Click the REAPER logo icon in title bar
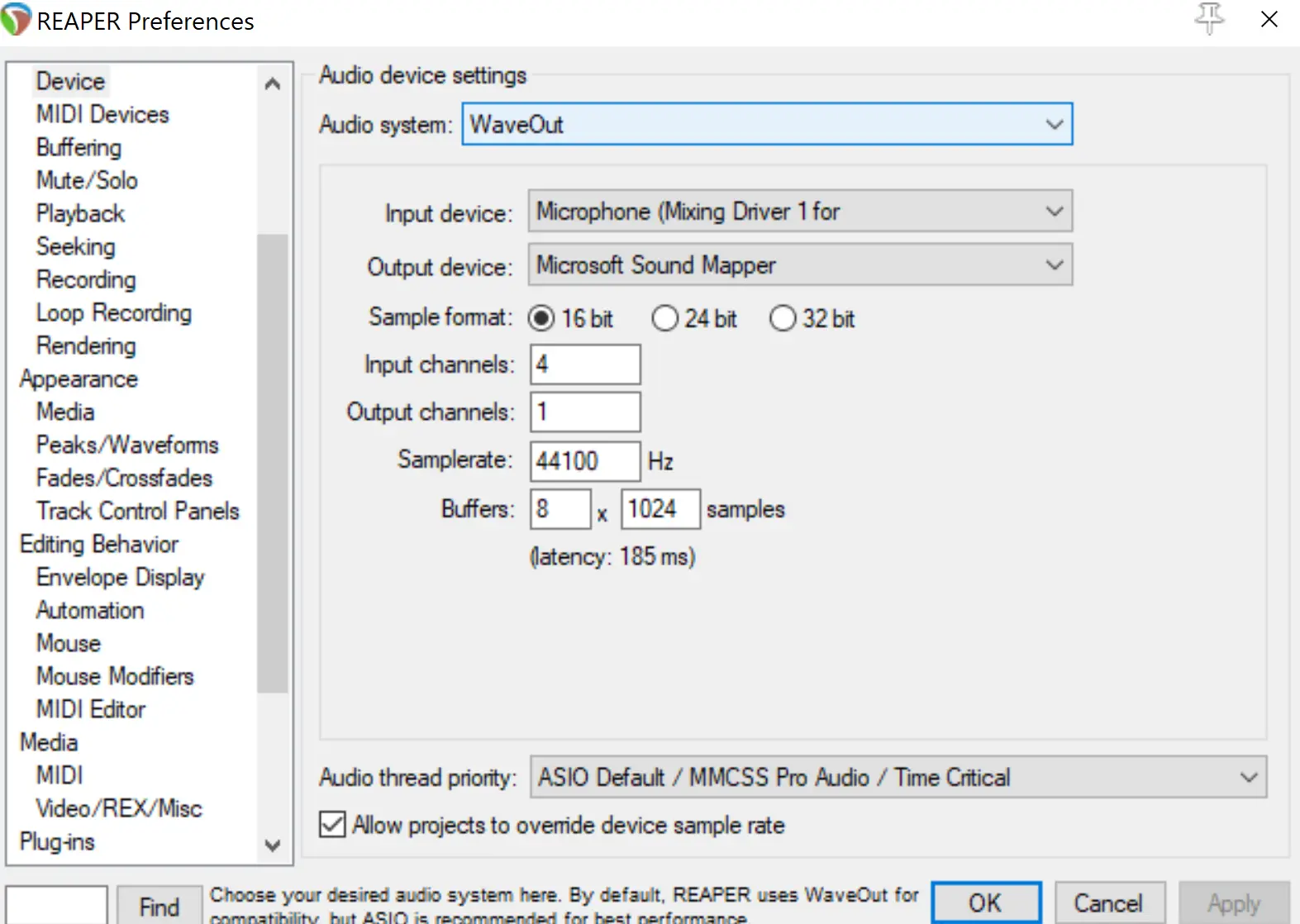Viewport: 1300px width, 924px height. tap(16, 20)
